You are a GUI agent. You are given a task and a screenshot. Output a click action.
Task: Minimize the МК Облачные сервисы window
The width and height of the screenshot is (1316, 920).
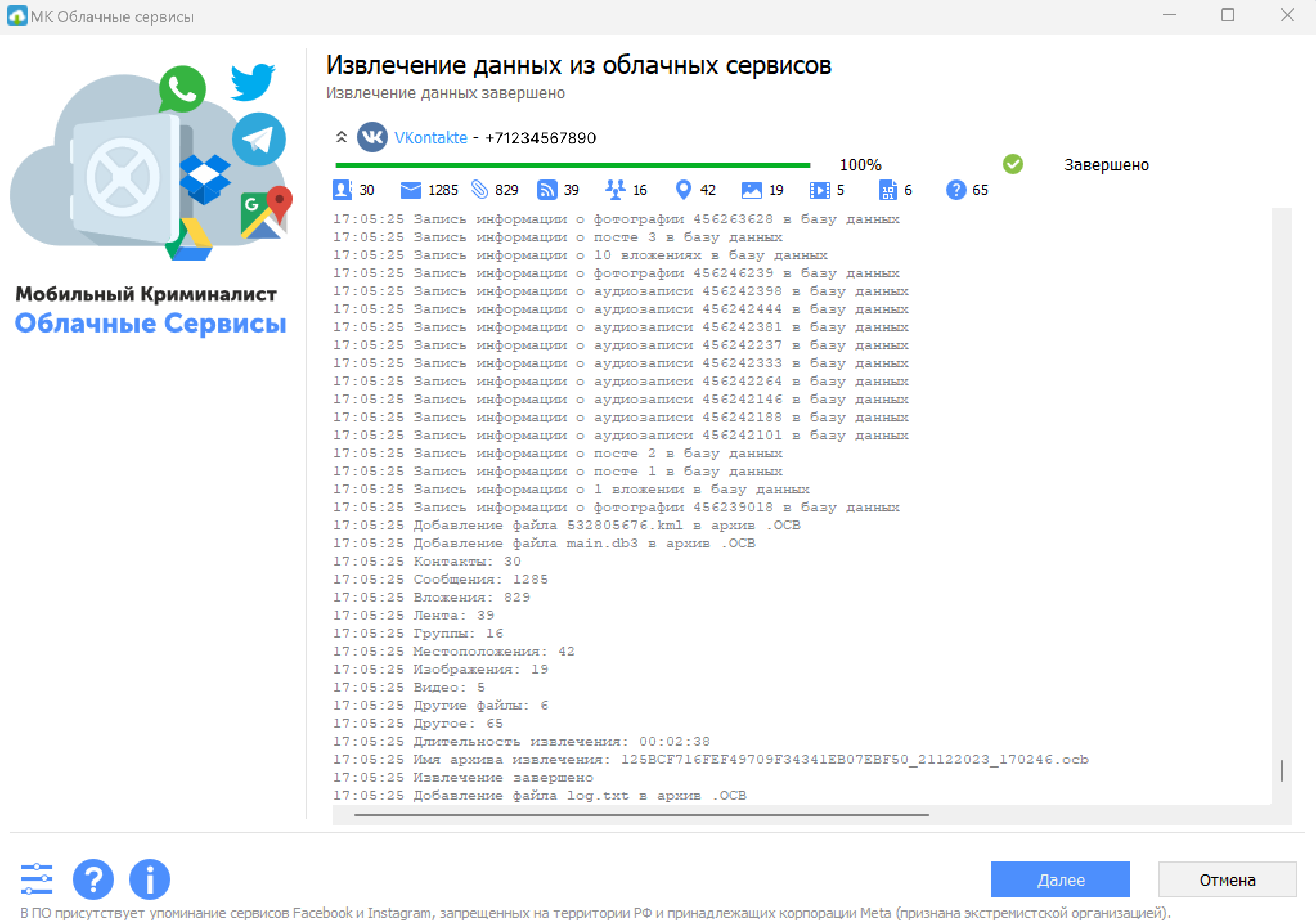1169,15
